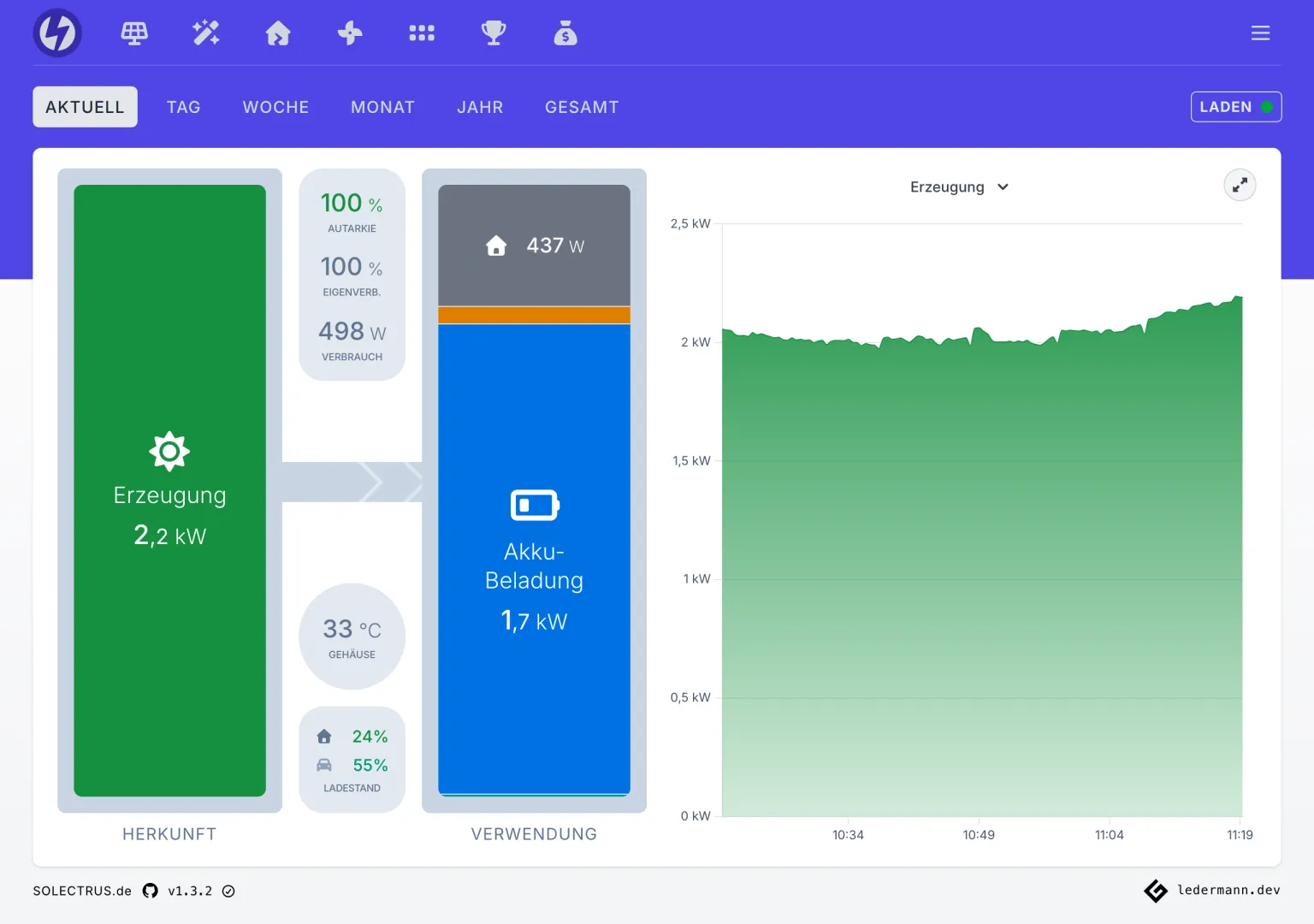1314x924 pixels.
Task: Click the 498 W Verbrauch value
Action: pos(352,331)
